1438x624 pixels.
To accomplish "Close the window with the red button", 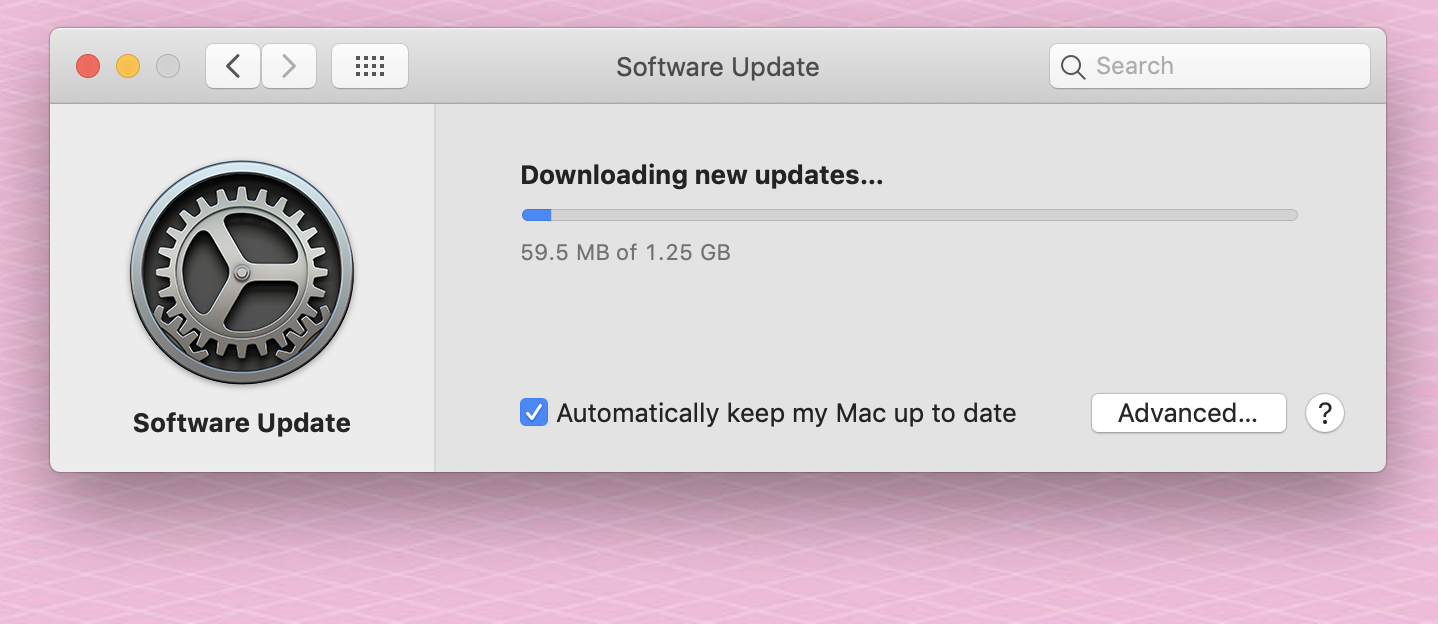I will [x=88, y=66].
